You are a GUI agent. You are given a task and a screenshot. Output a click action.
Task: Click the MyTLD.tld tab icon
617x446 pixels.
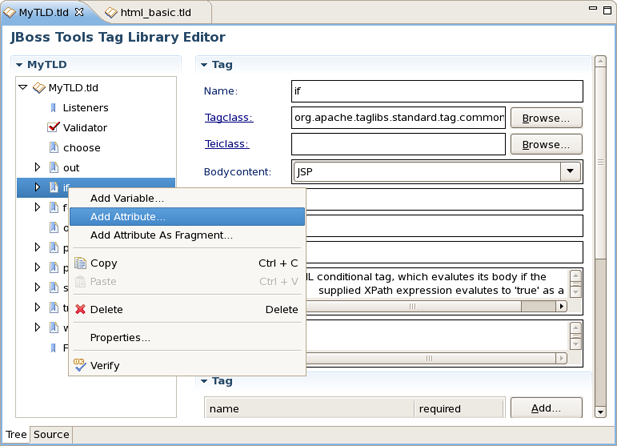(x=9, y=12)
